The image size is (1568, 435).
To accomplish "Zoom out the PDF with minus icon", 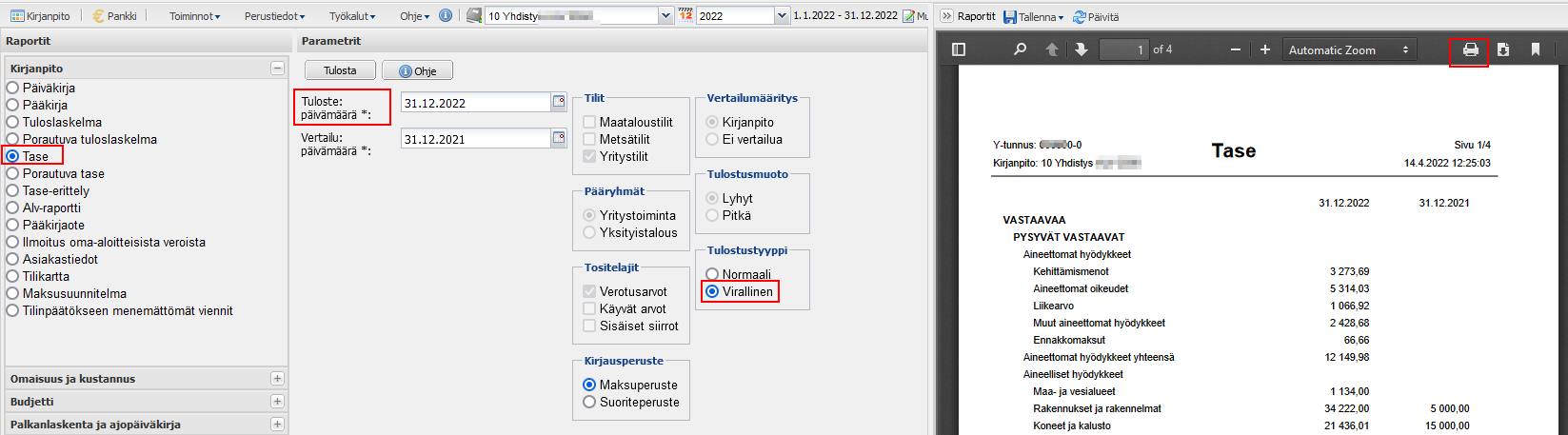I will click(1236, 50).
